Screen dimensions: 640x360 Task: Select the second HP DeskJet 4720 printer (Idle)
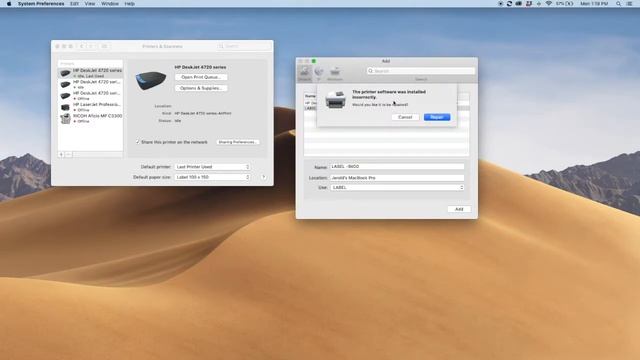pyautogui.click(x=90, y=84)
